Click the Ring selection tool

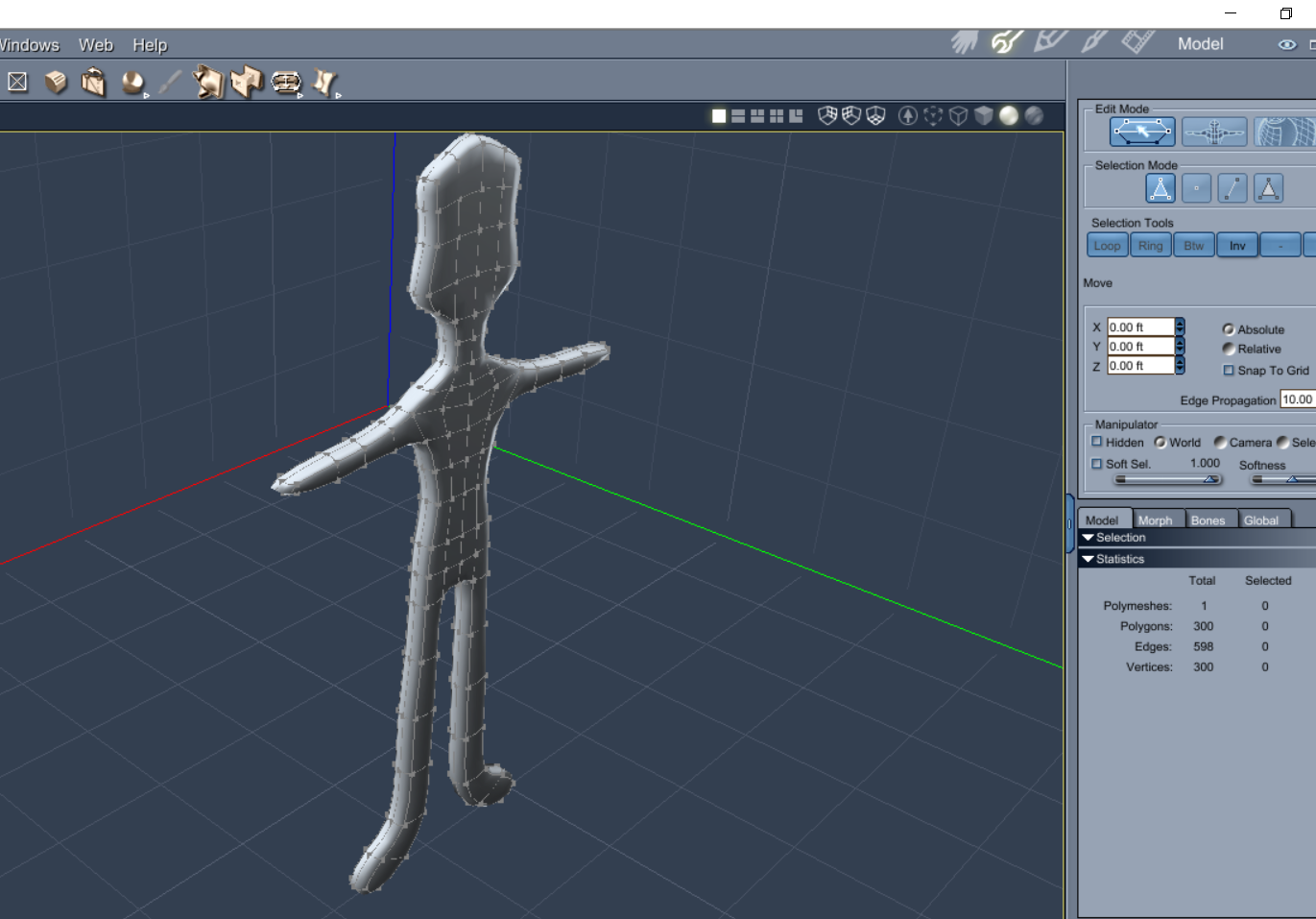tap(1150, 246)
